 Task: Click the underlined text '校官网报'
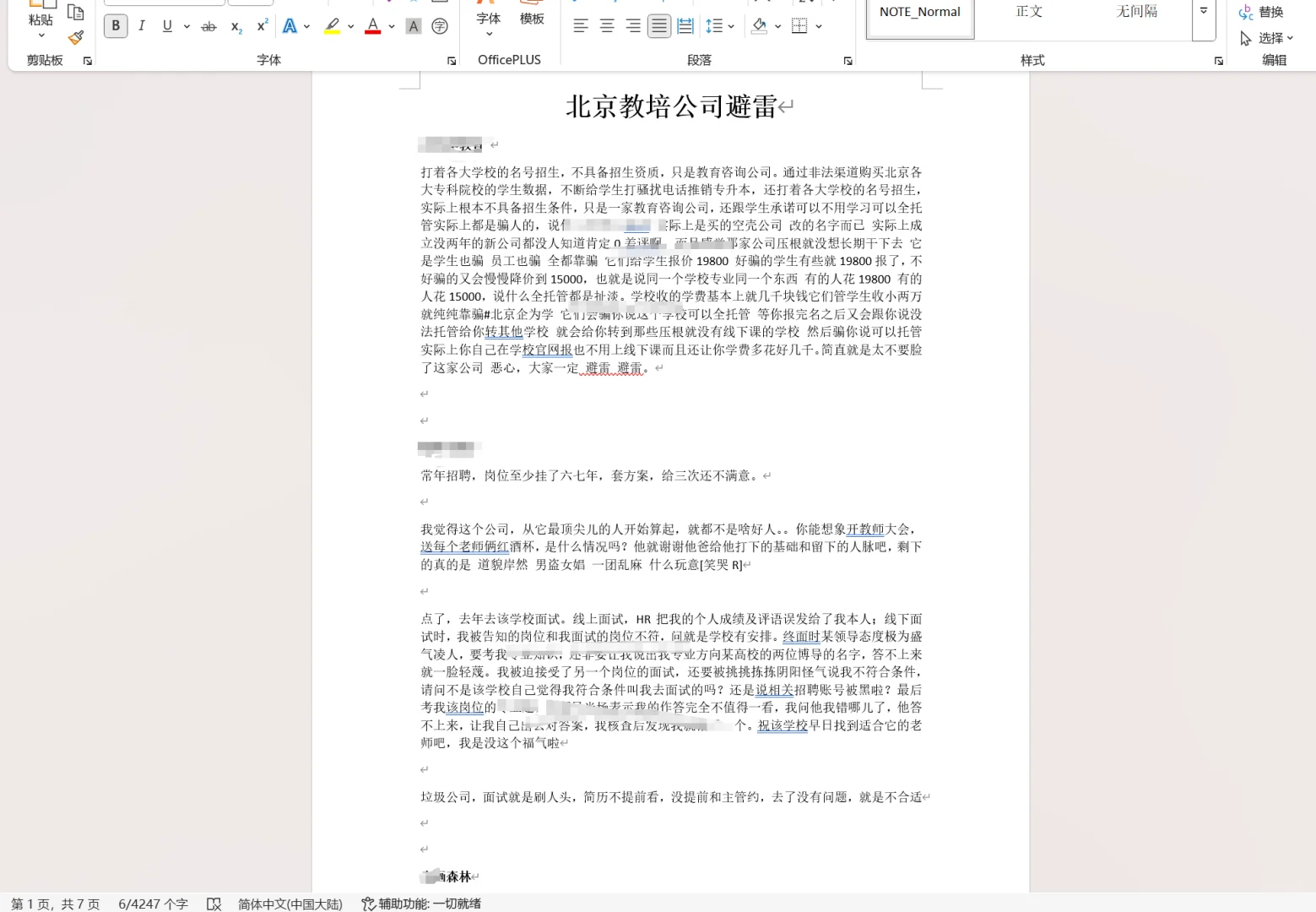[547, 350]
